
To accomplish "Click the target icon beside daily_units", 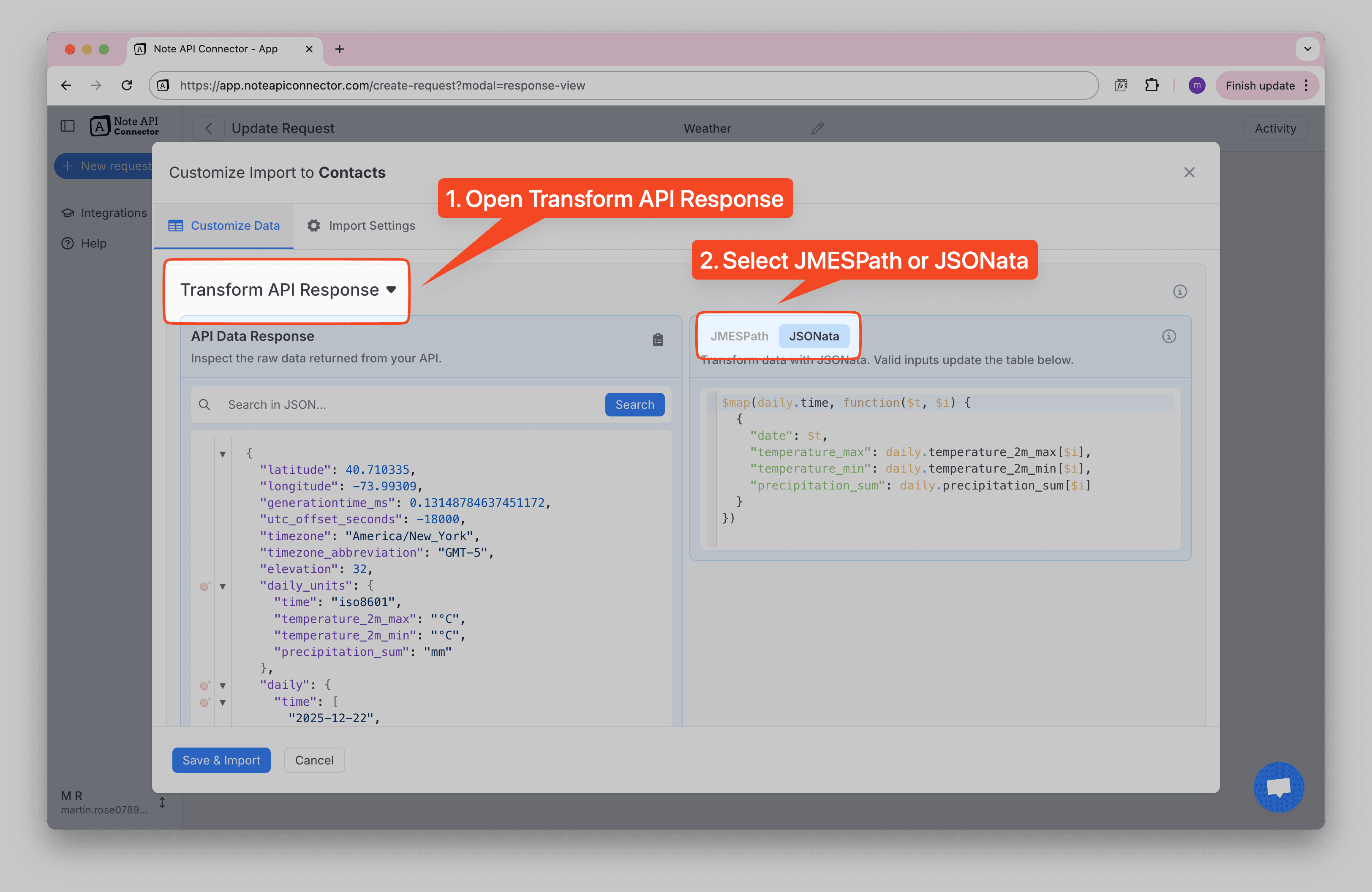I will click(204, 587).
